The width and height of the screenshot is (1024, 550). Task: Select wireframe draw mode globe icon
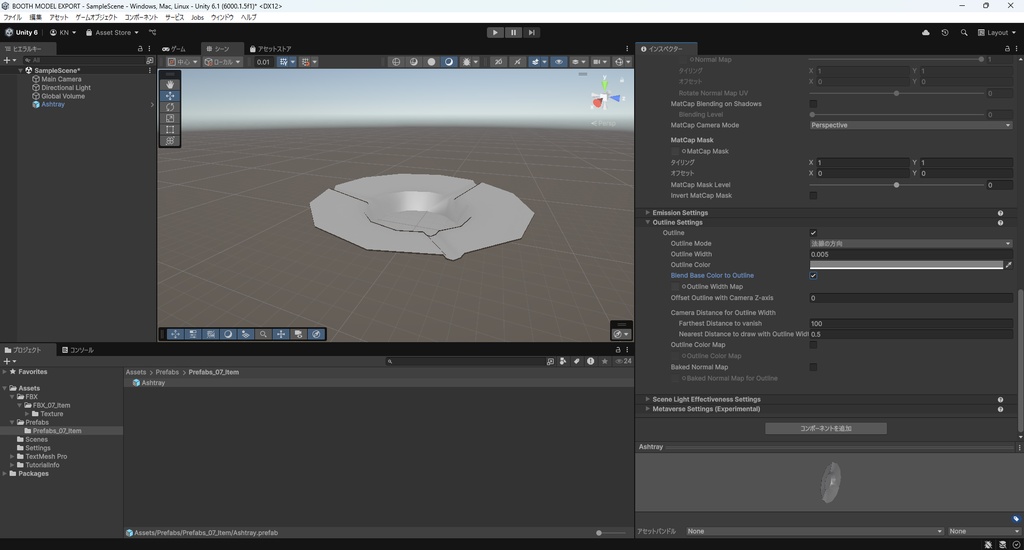click(396, 61)
